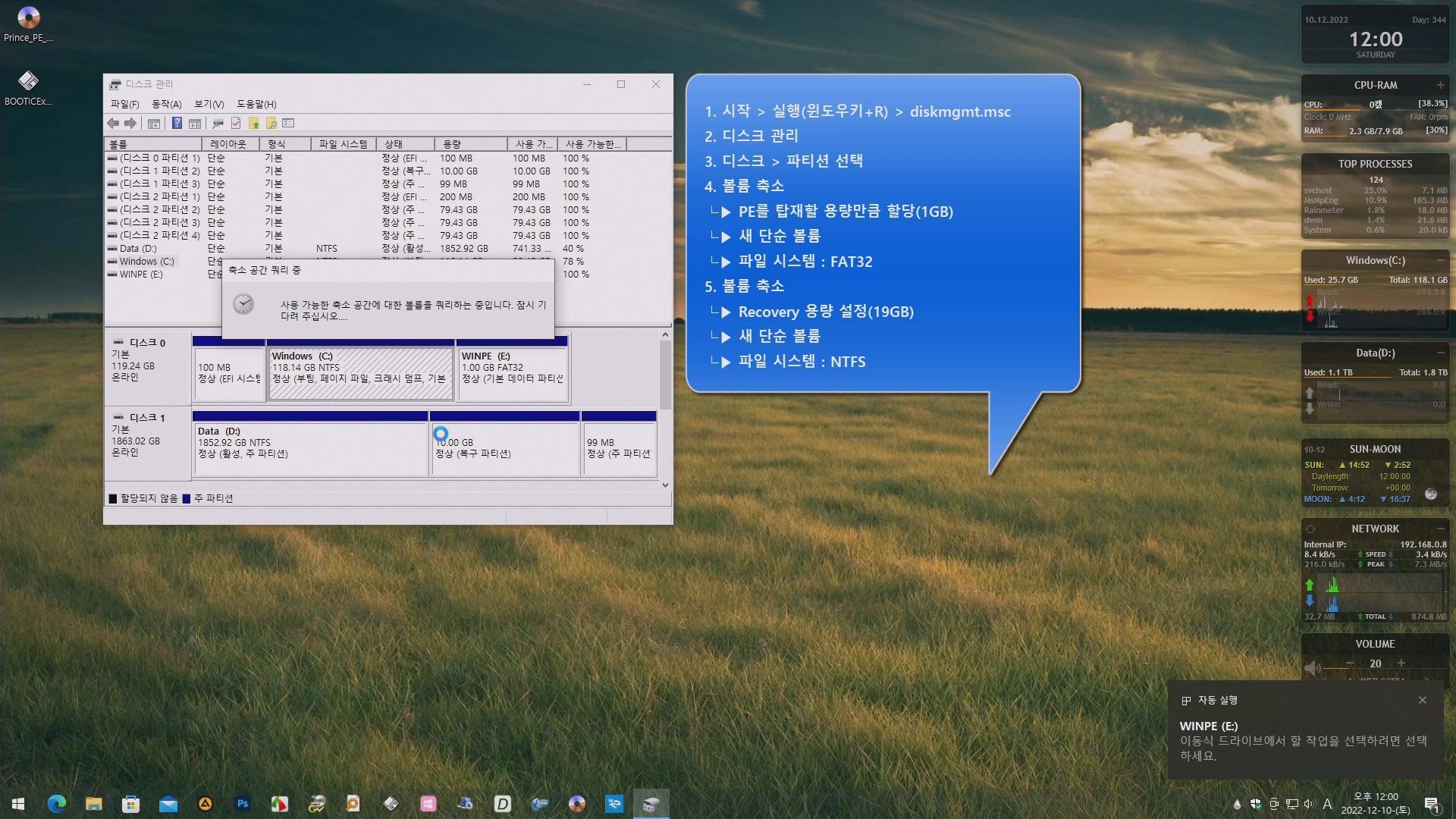This screenshot has width=1456, height=819.
Task: Click the network tray icon
Action: [x=1292, y=804]
